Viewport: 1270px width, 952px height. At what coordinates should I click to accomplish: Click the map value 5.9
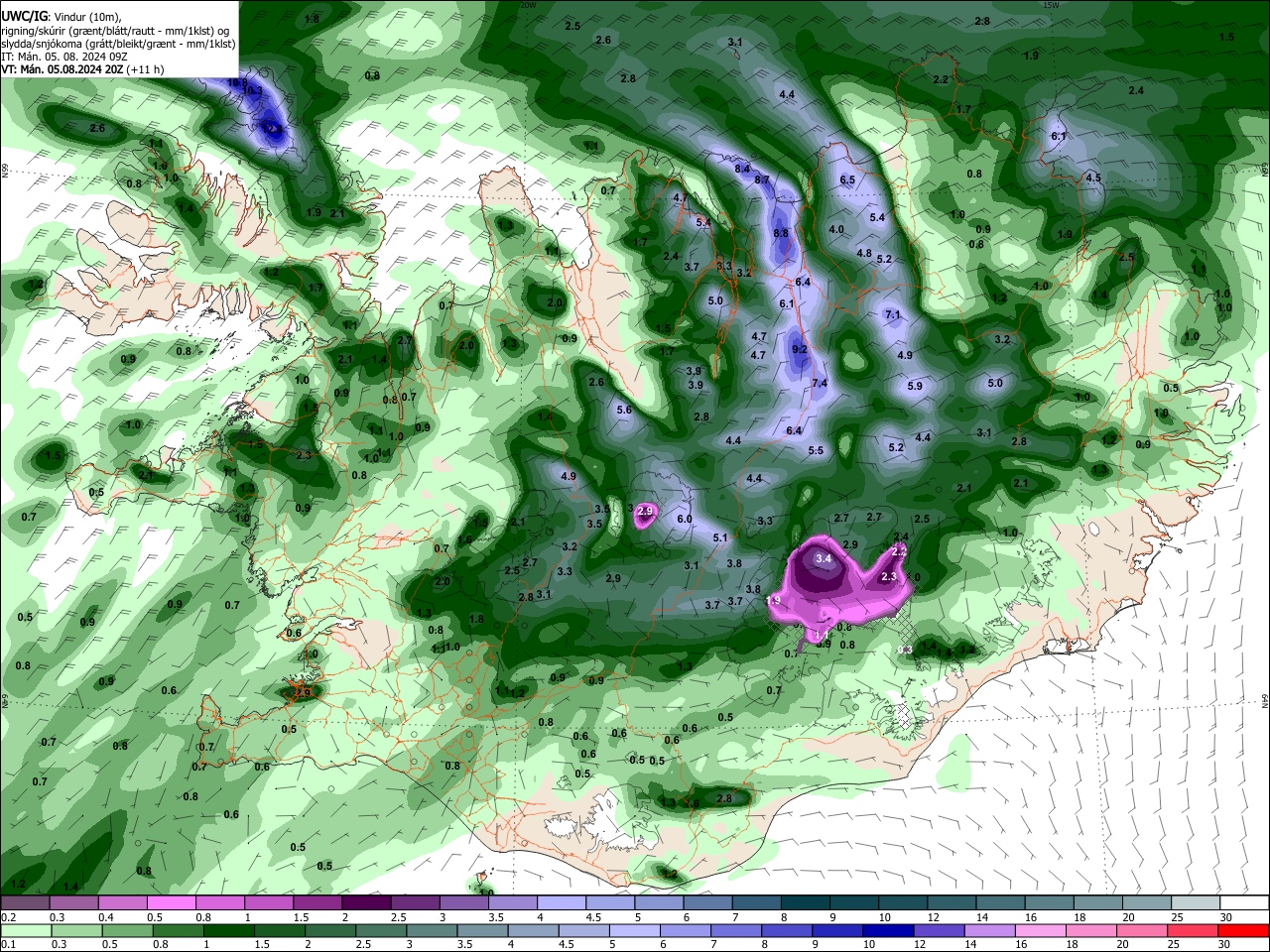pos(915,386)
